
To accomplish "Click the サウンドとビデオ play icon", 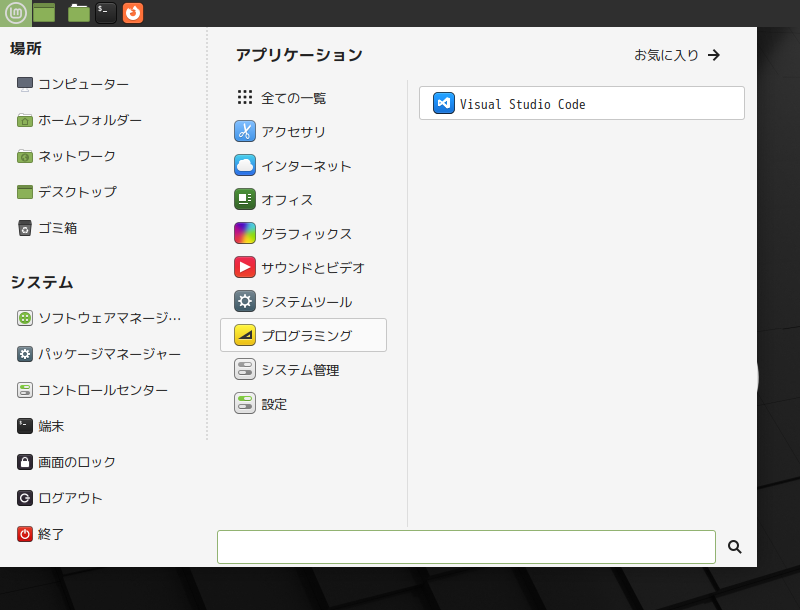I will [245, 268].
